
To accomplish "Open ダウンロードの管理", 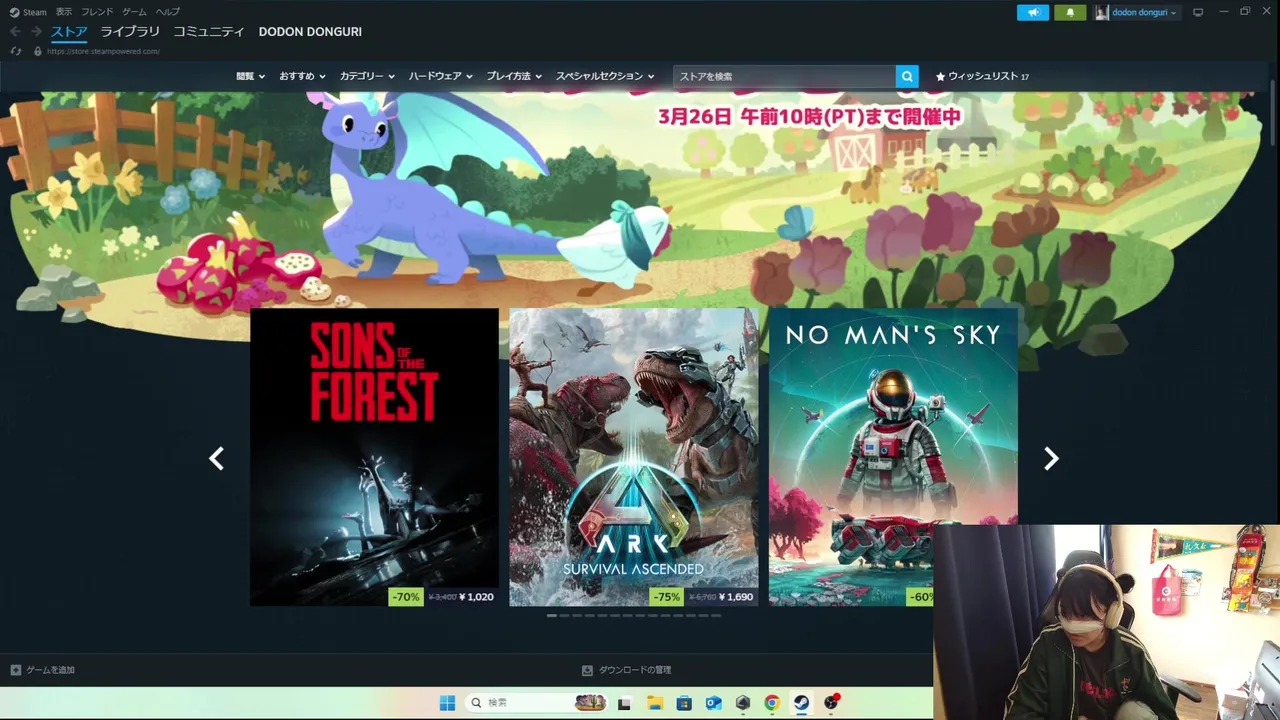I will pos(627,670).
